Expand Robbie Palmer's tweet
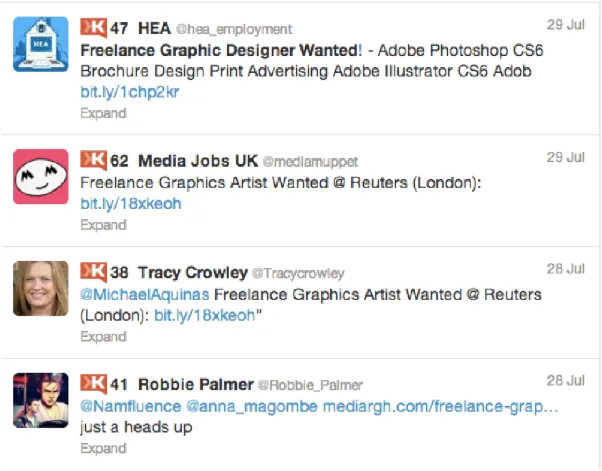 (103, 449)
